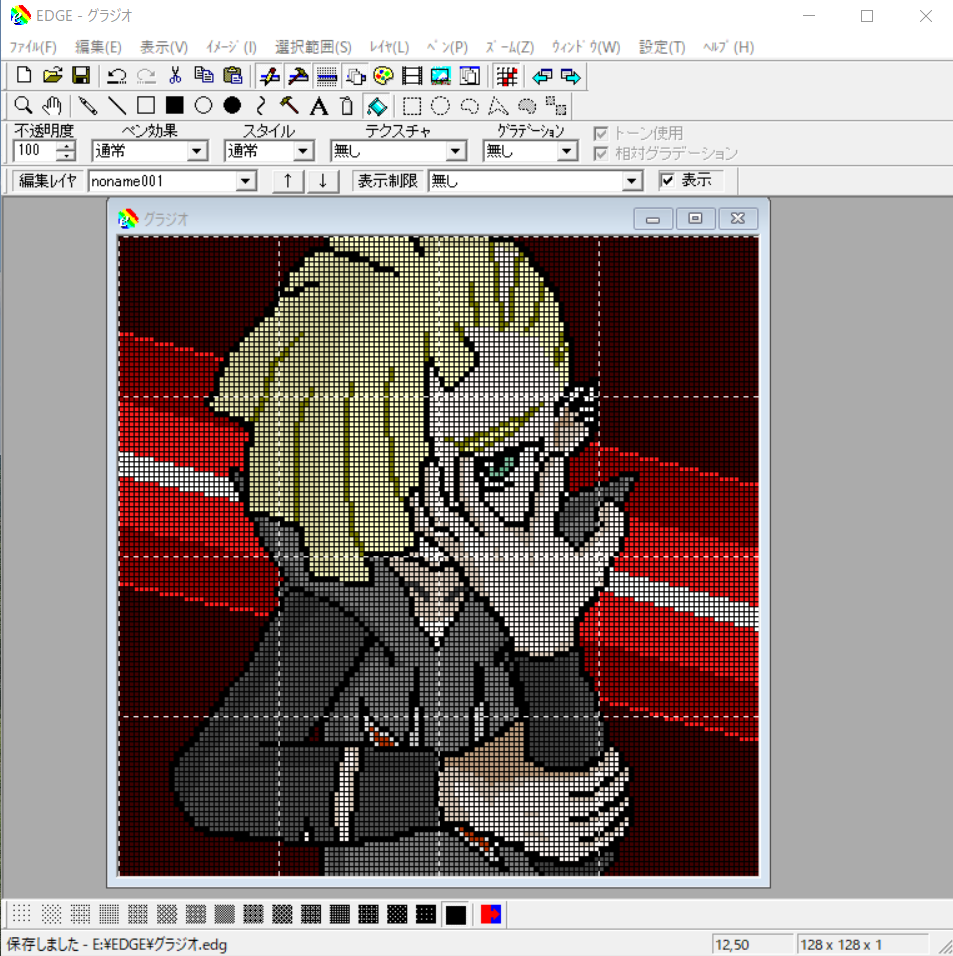
Task: Select the empty ellipse tool
Action: pos(204,106)
